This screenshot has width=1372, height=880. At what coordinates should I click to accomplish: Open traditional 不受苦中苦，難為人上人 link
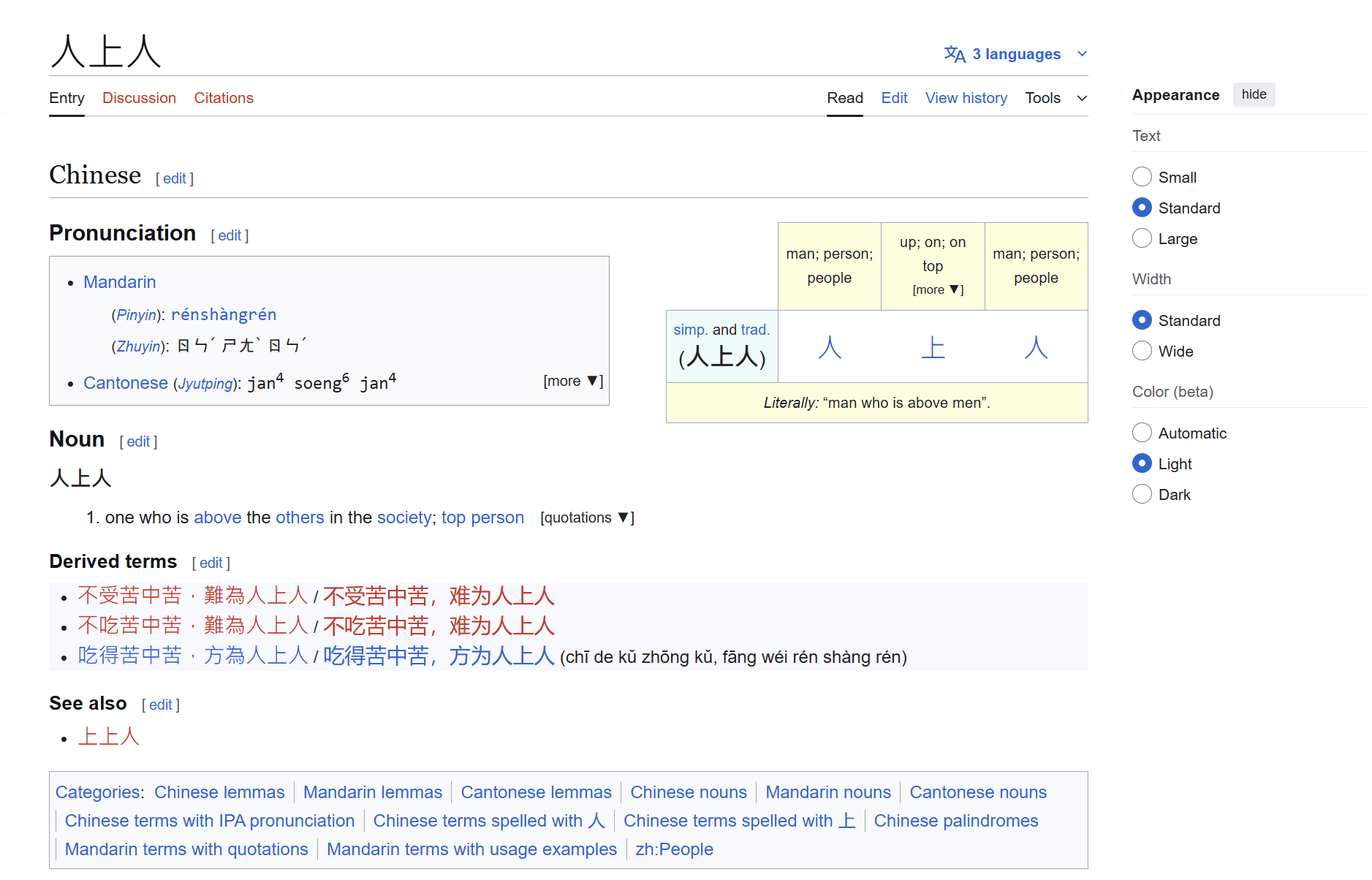pos(194,596)
